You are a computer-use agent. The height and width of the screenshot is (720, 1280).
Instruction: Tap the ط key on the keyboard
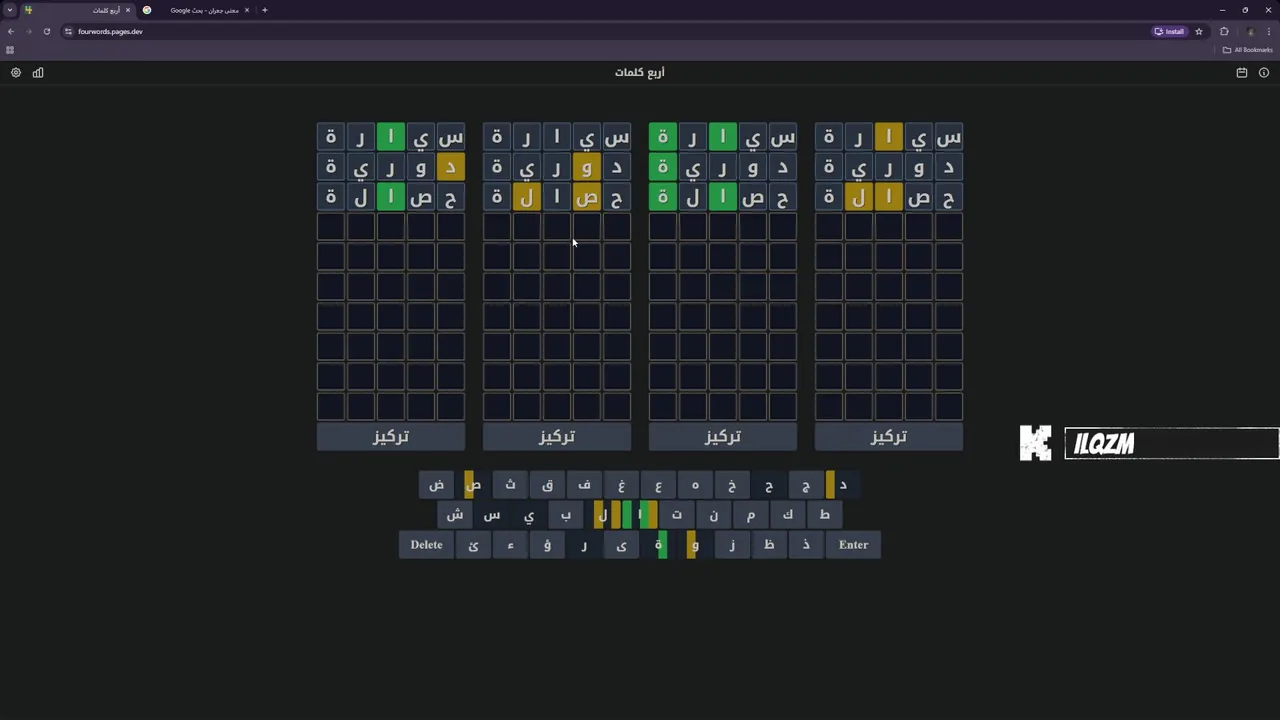click(825, 515)
